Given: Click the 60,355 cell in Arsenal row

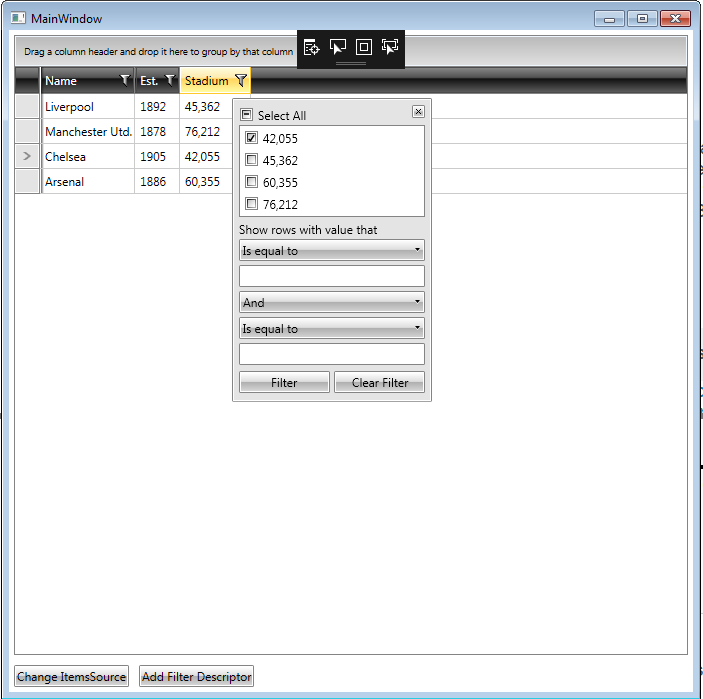Looking at the screenshot, I should click(x=206, y=182).
